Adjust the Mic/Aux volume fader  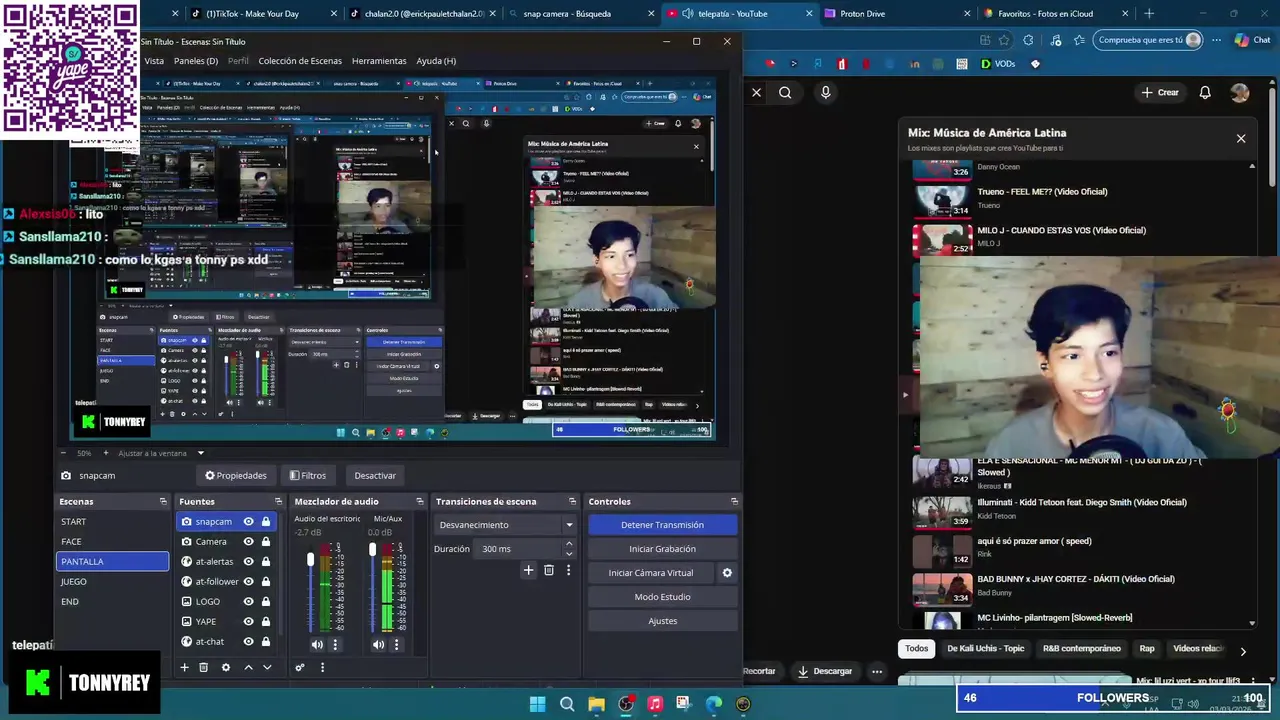point(372,549)
